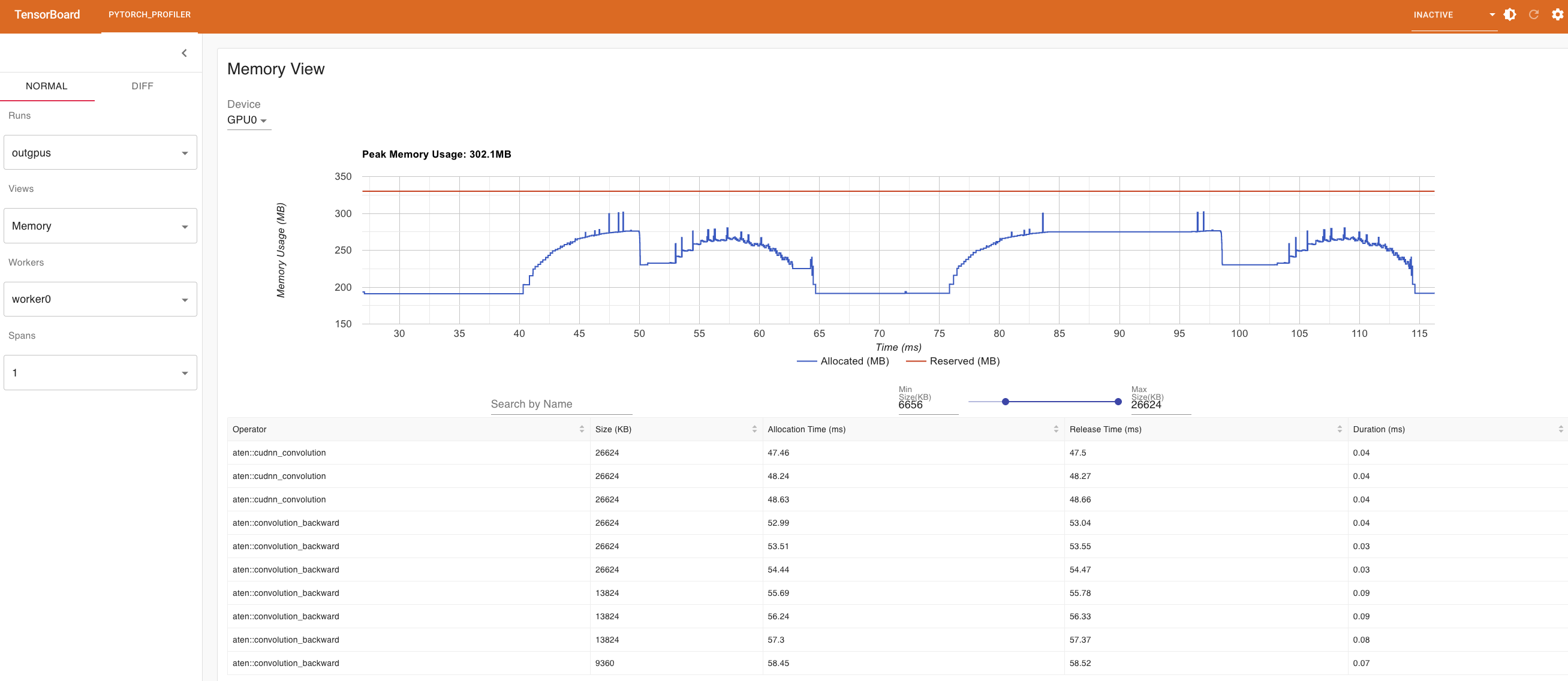1568x681 pixels.
Task: Click the red Reserved line in chart
Action: [898, 191]
